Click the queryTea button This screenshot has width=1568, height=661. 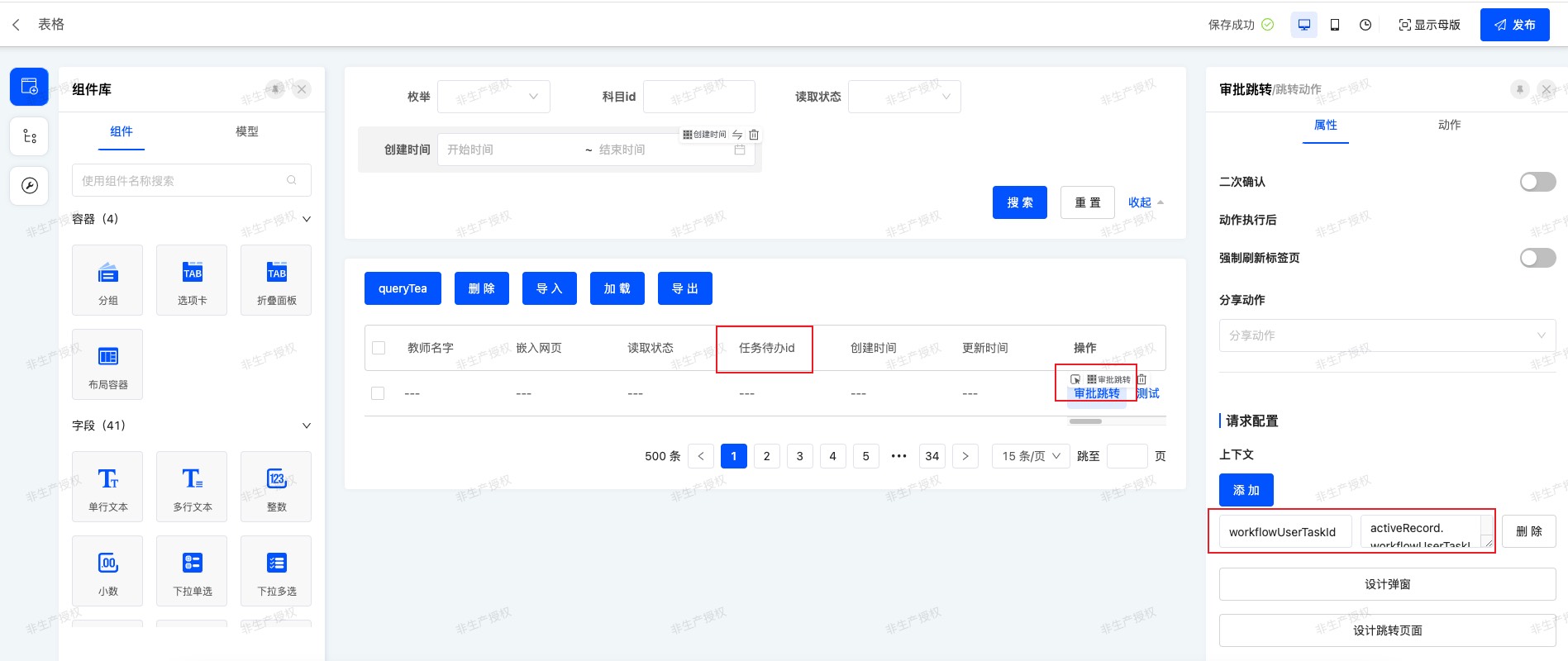click(x=403, y=288)
